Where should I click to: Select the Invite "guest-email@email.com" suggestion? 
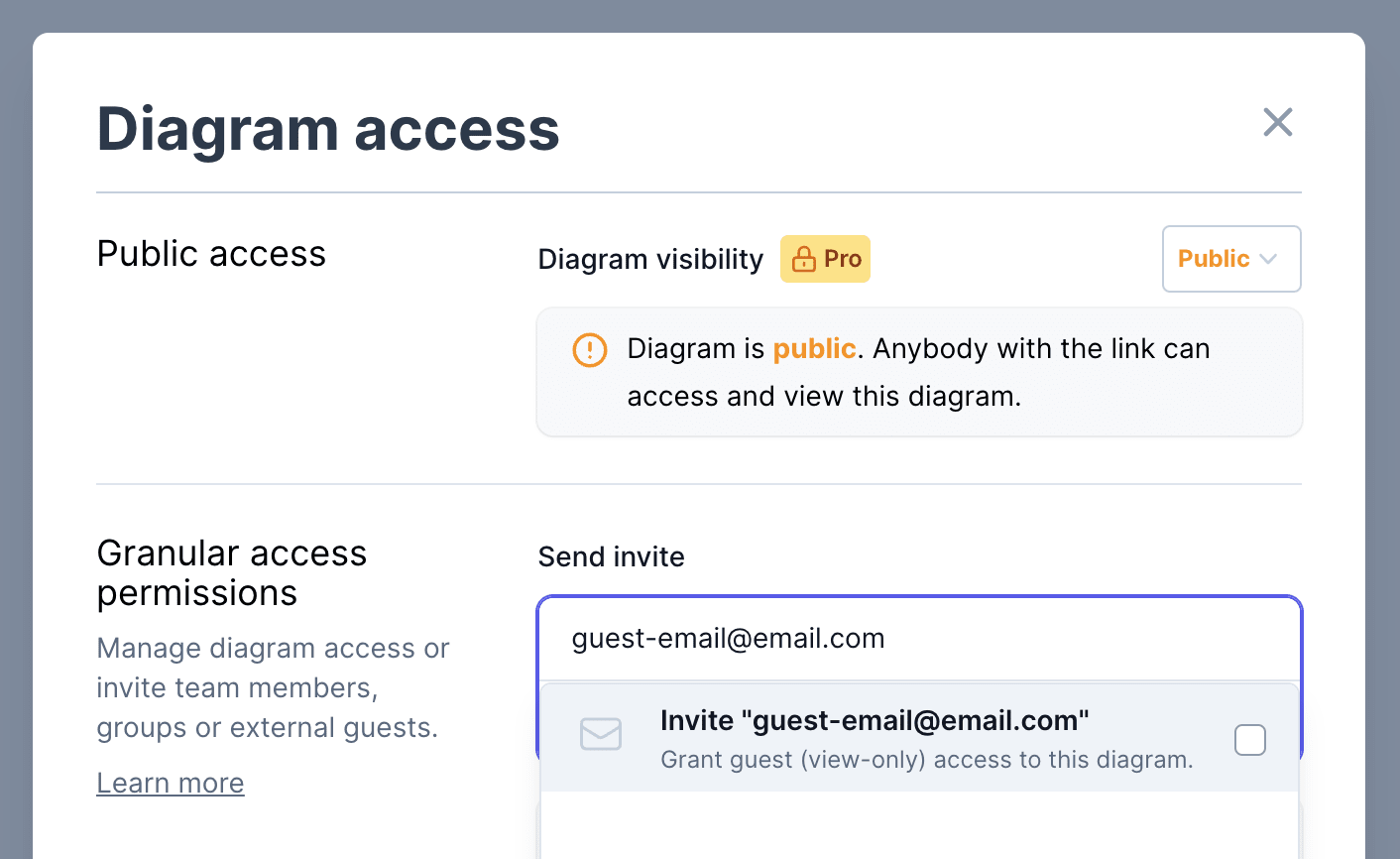[919, 738]
